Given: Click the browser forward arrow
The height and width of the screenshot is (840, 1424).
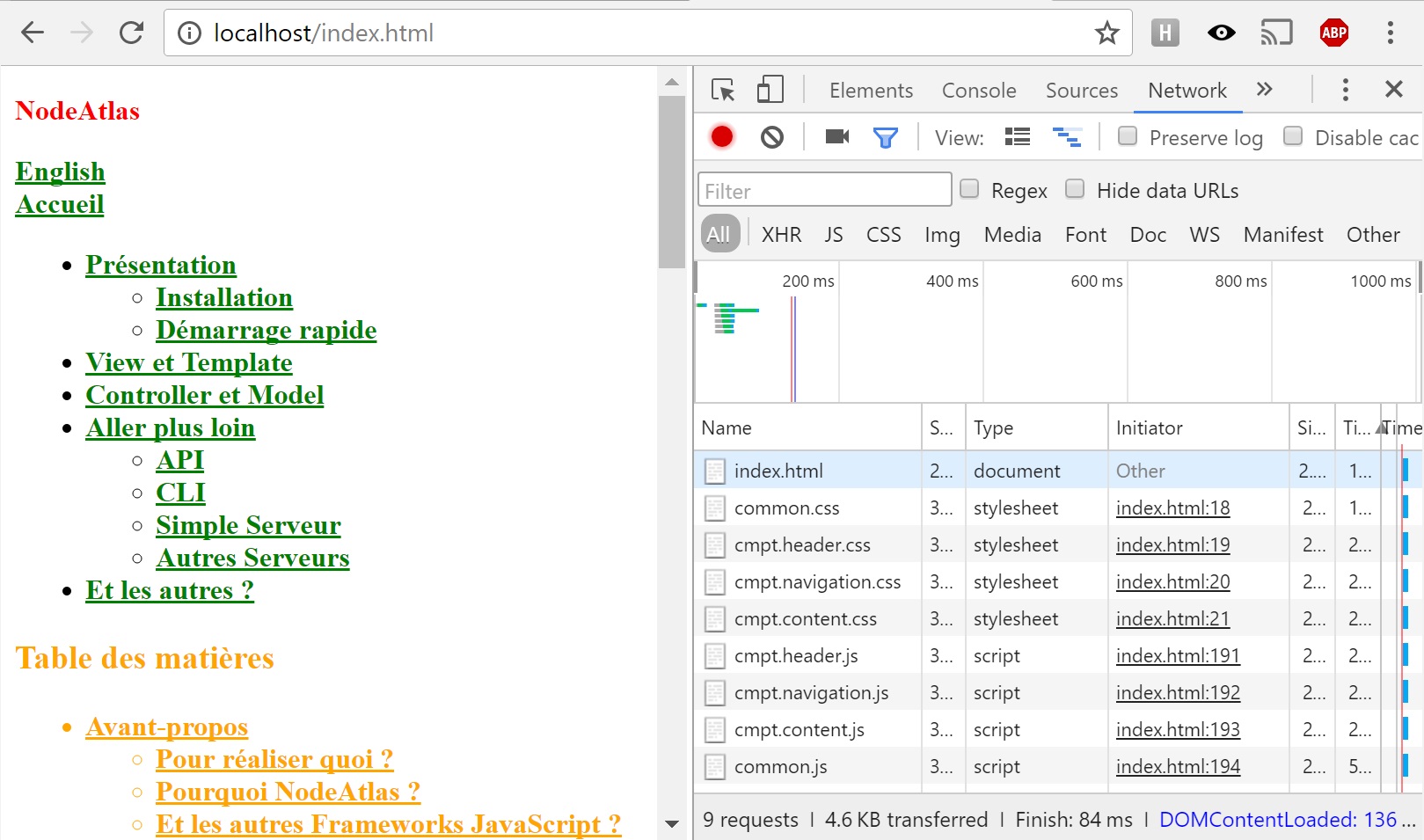Looking at the screenshot, I should coord(82,33).
